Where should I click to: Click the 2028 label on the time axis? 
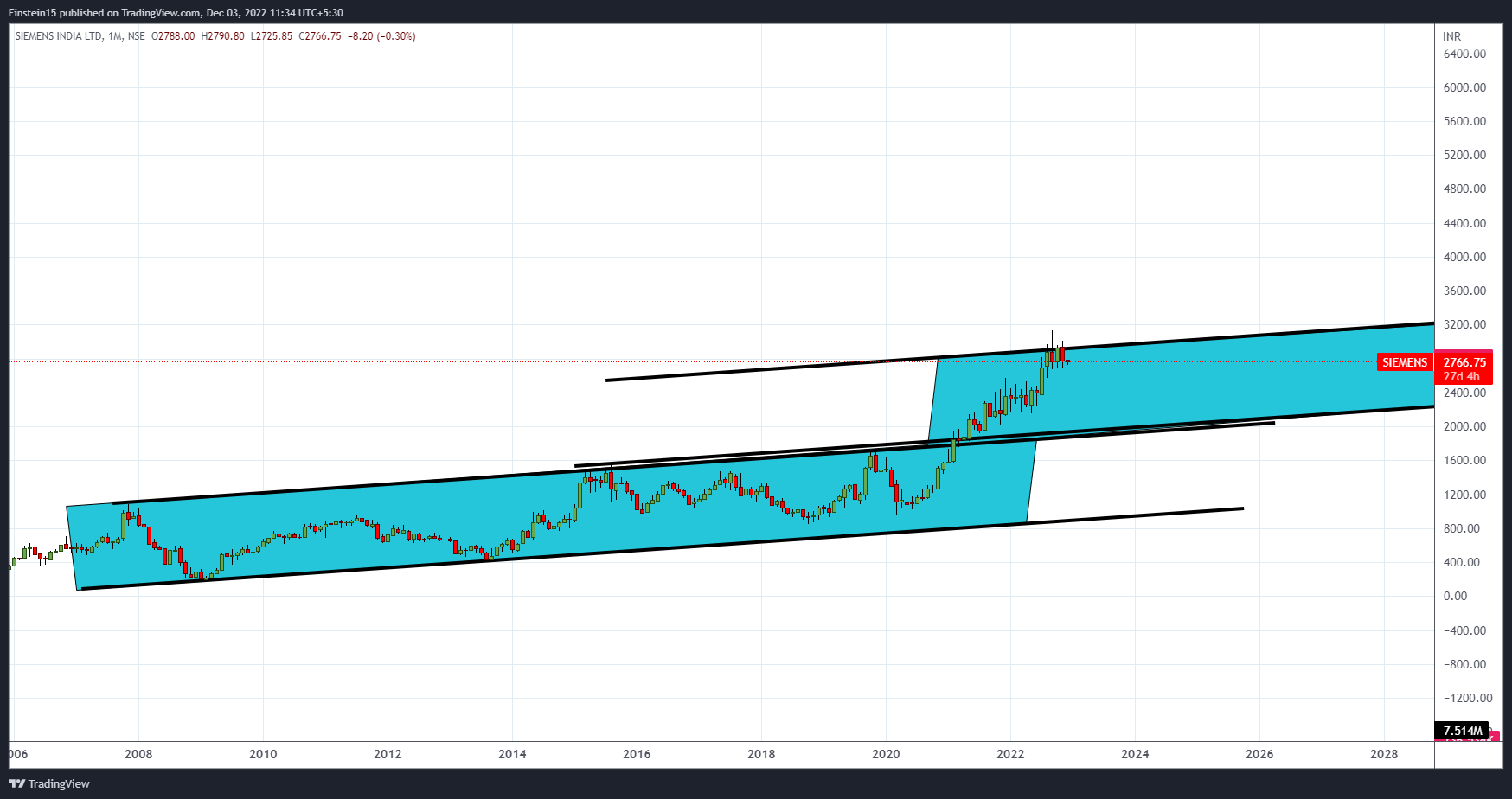click(x=1384, y=754)
